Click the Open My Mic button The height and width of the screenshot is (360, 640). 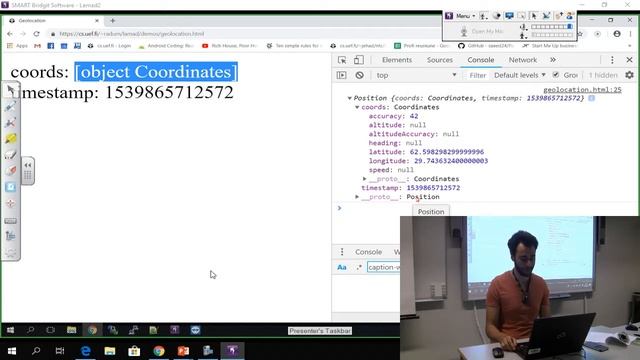pyautogui.click(x=481, y=31)
